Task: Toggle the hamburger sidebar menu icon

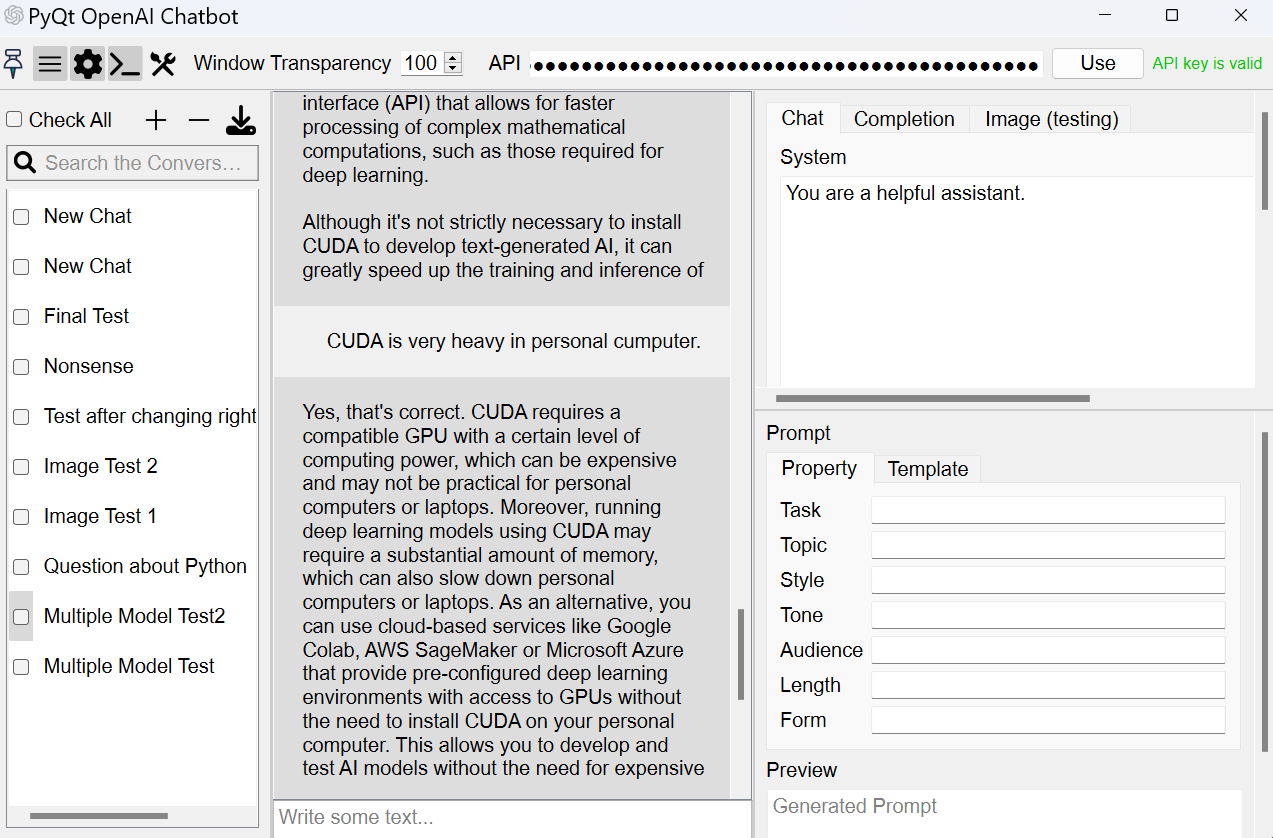Action: click(50, 64)
